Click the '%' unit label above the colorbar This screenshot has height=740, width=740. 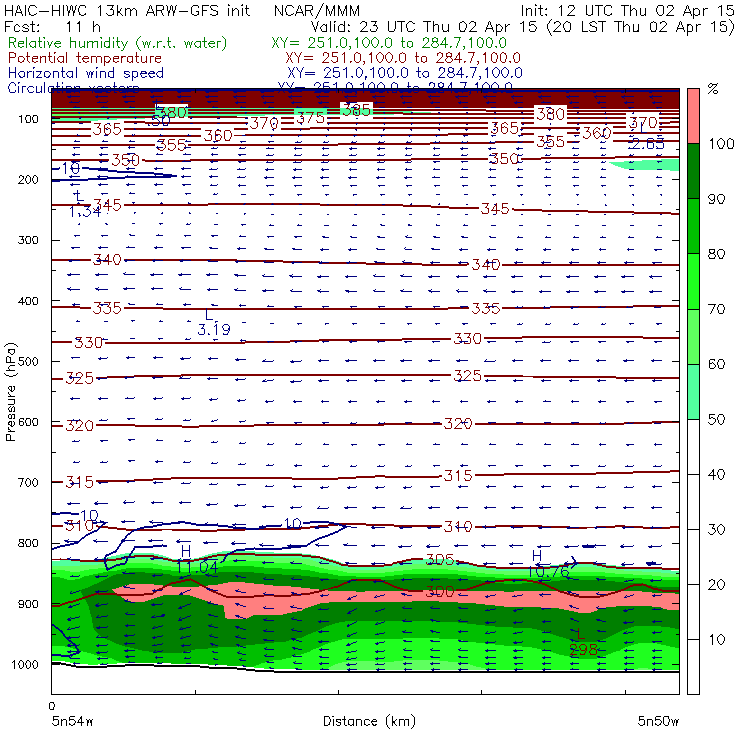coord(713,89)
